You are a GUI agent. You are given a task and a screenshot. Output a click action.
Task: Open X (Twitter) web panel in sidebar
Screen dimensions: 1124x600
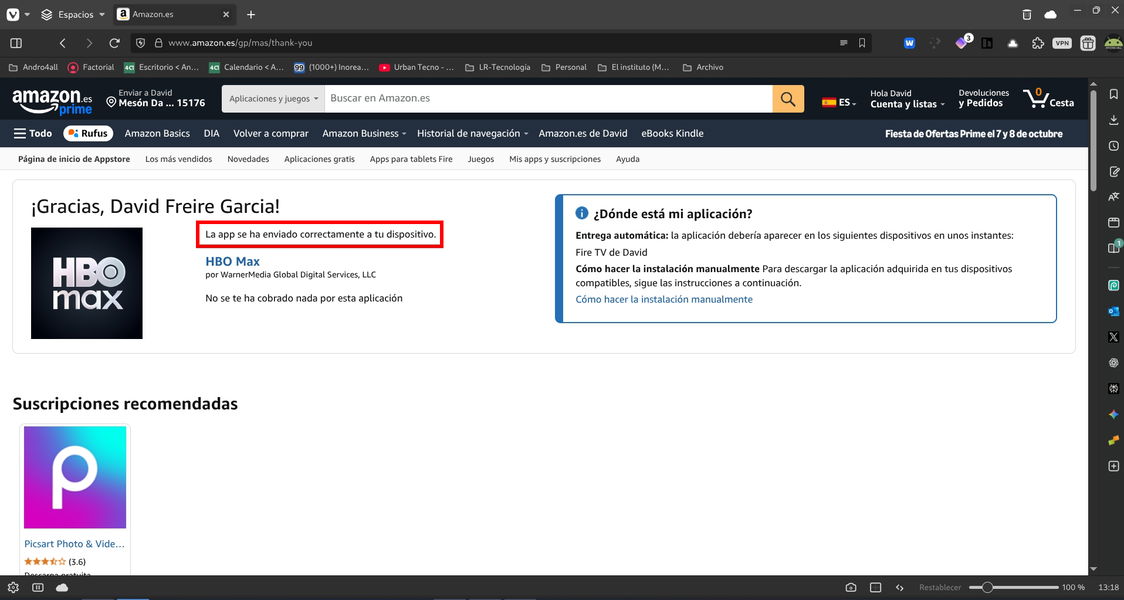(1113, 336)
